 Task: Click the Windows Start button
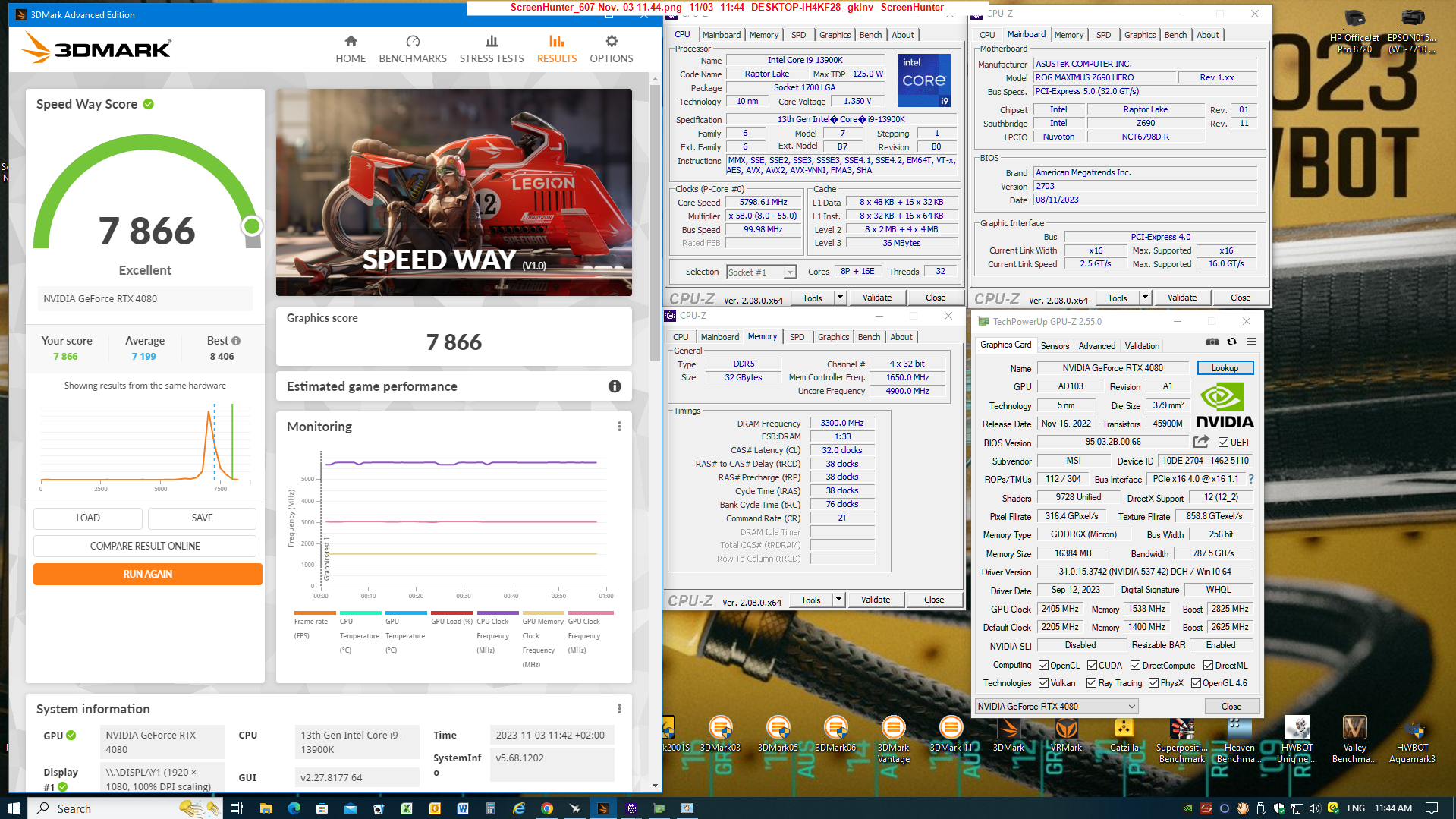click(x=13, y=808)
